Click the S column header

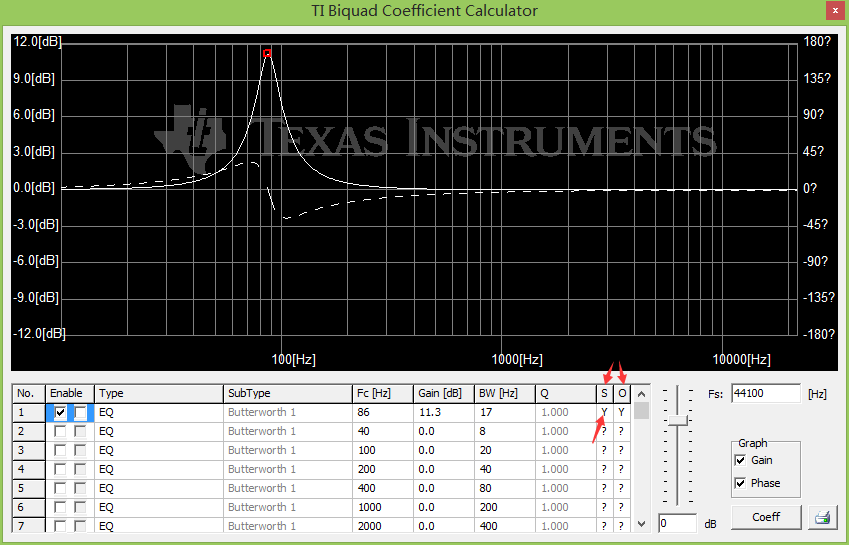[x=605, y=393]
